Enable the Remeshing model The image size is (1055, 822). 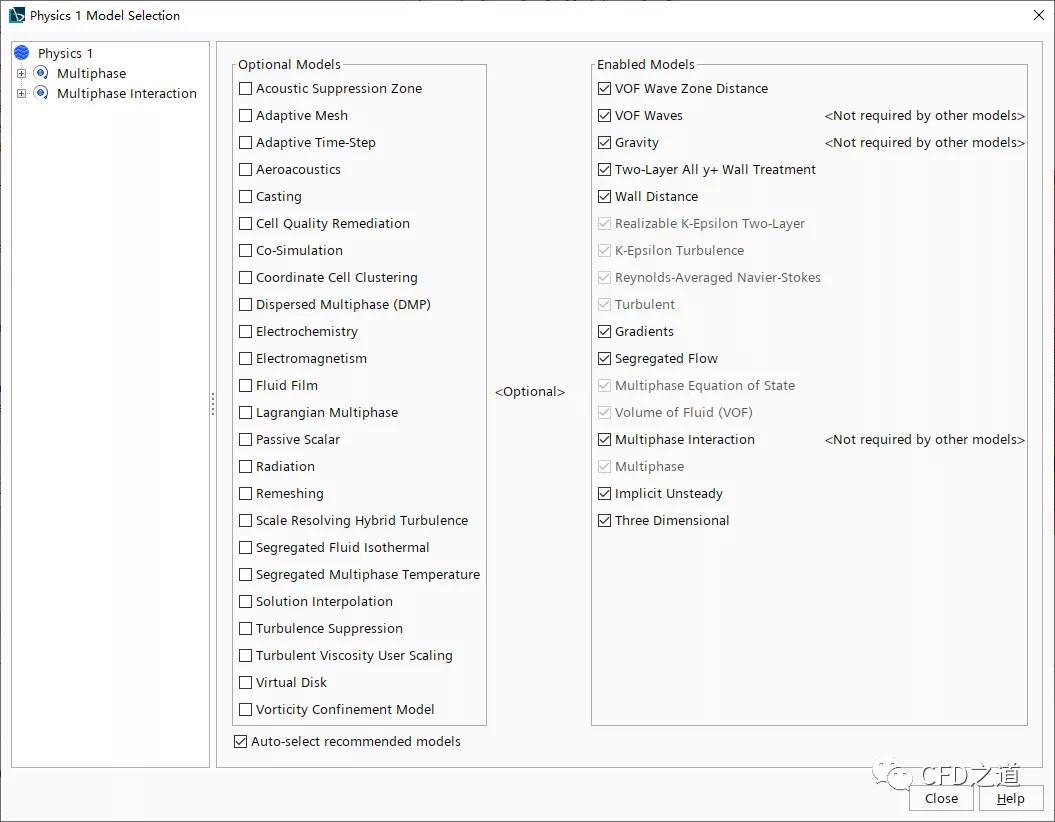point(246,493)
